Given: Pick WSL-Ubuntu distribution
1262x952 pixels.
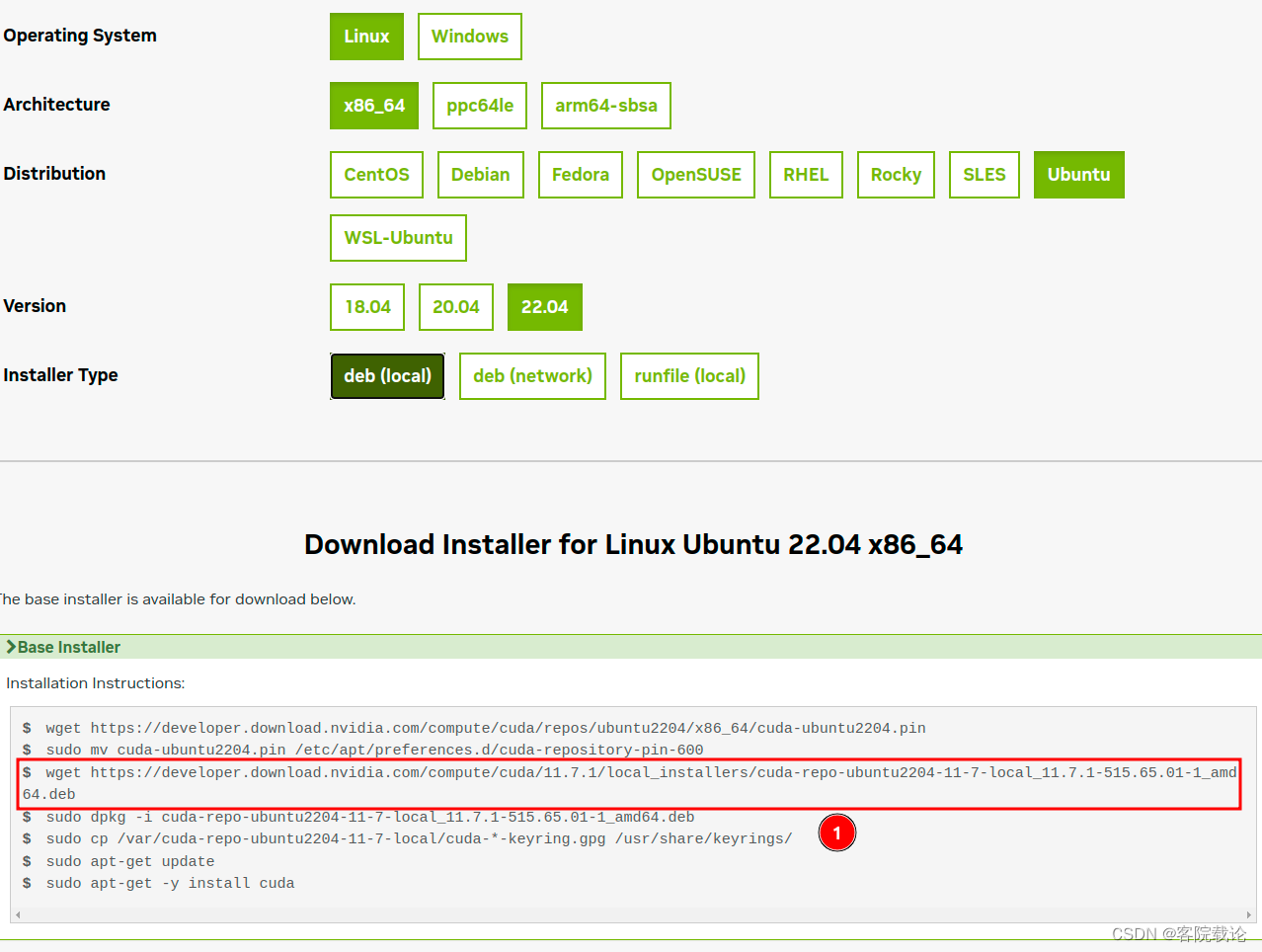Looking at the screenshot, I should [398, 238].
